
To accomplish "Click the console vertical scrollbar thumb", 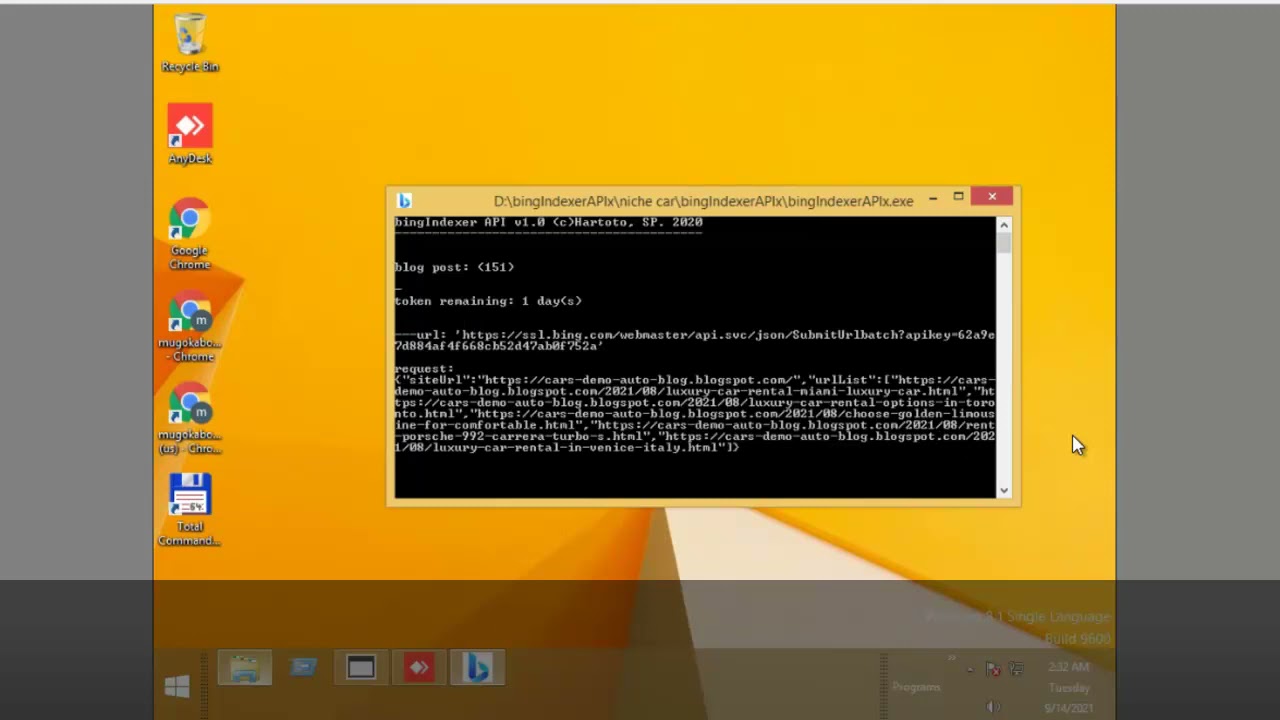I will [x=1004, y=244].
